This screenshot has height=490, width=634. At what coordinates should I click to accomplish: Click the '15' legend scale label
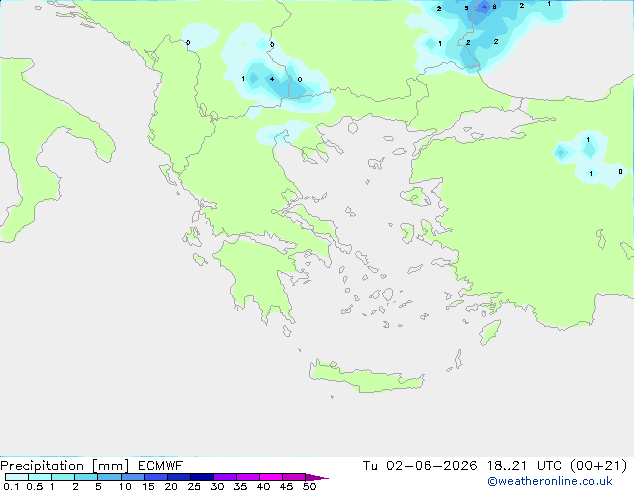pyautogui.click(x=148, y=486)
